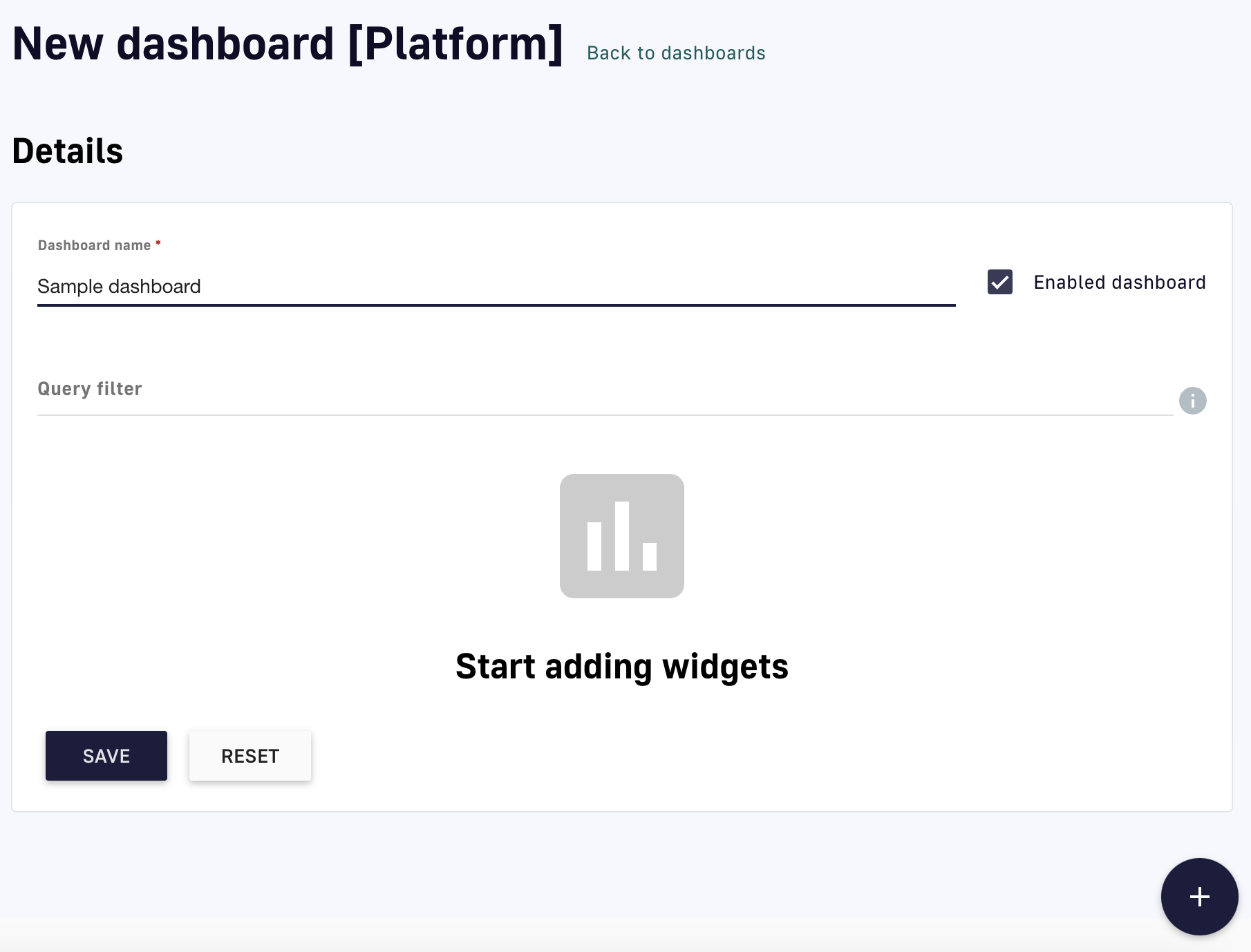
Task: Click the word "widgets" in the empty-state heading
Action: tap(725, 667)
